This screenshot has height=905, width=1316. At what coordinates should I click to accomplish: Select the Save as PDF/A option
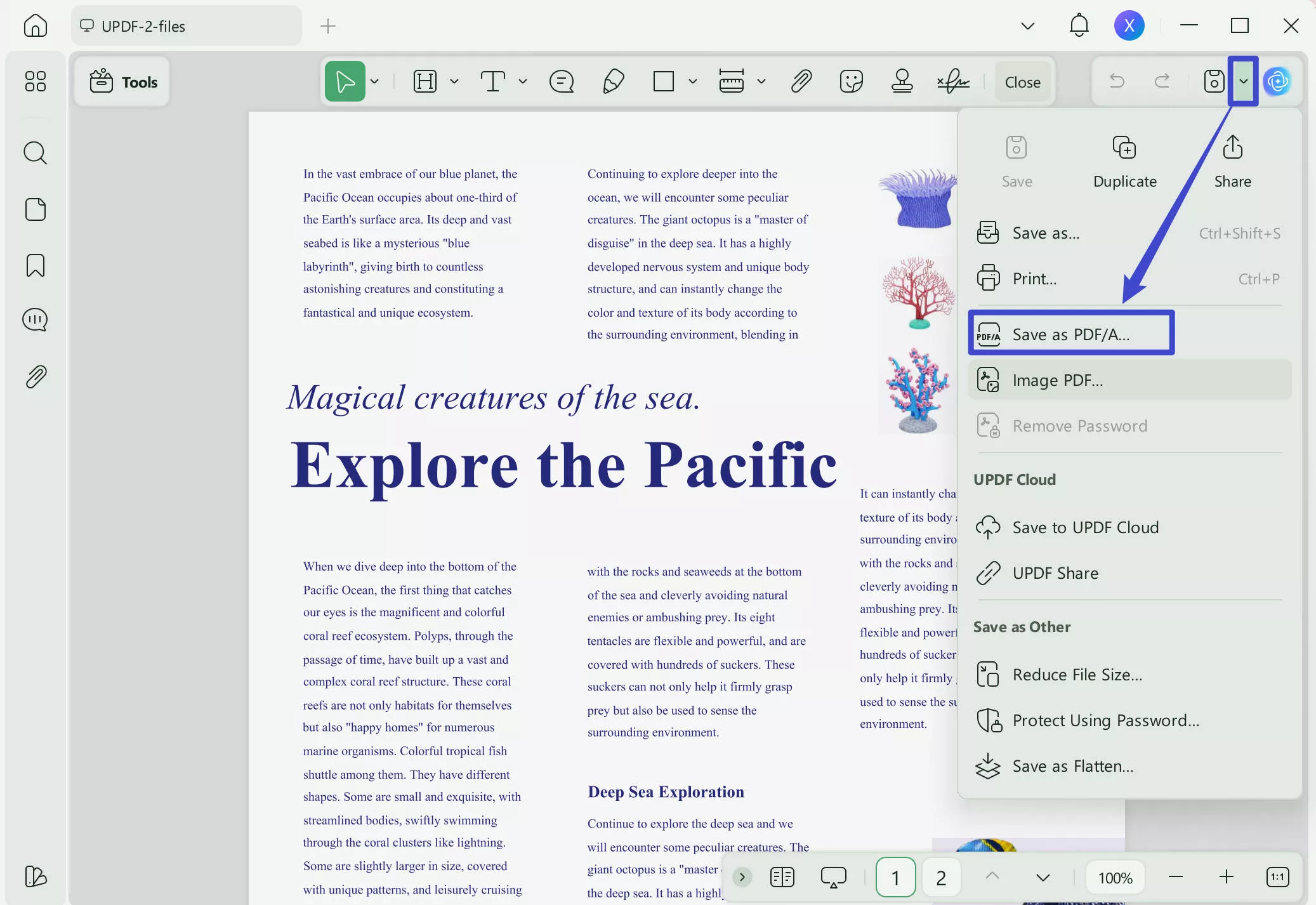pyautogui.click(x=1071, y=334)
